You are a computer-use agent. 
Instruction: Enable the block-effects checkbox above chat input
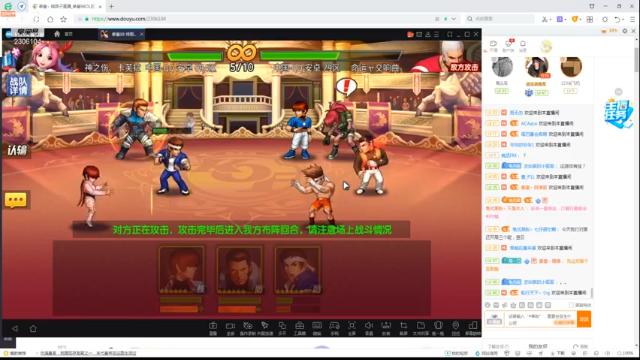[571, 305]
